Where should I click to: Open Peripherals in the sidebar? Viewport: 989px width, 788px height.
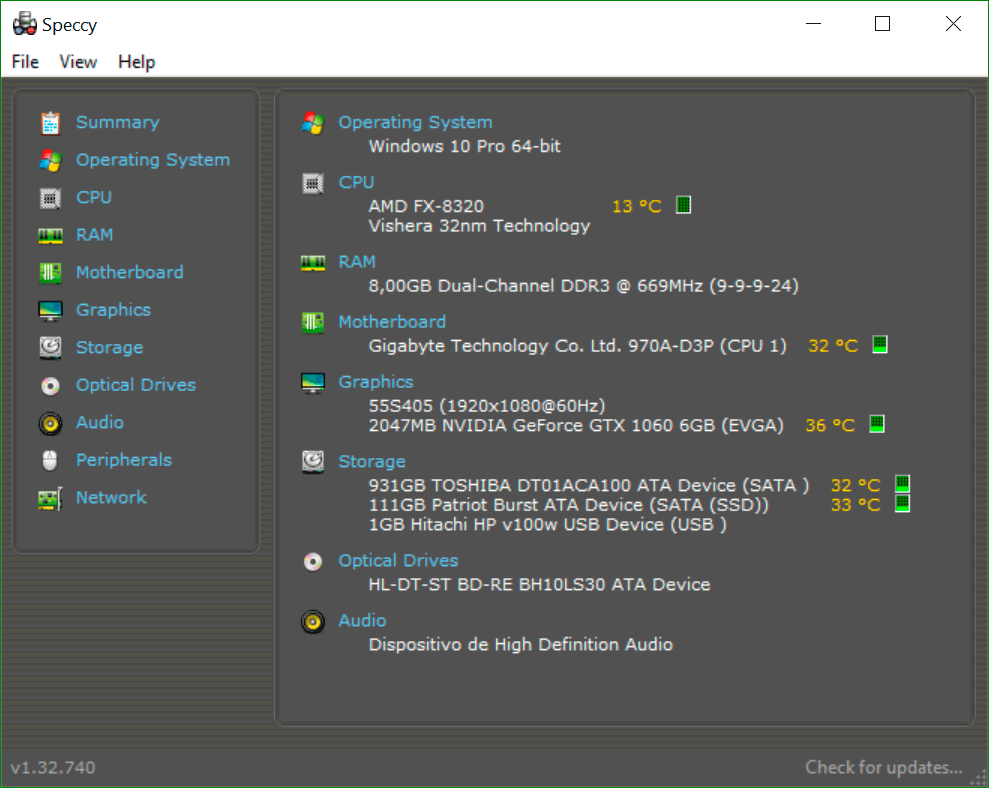tap(124, 460)
